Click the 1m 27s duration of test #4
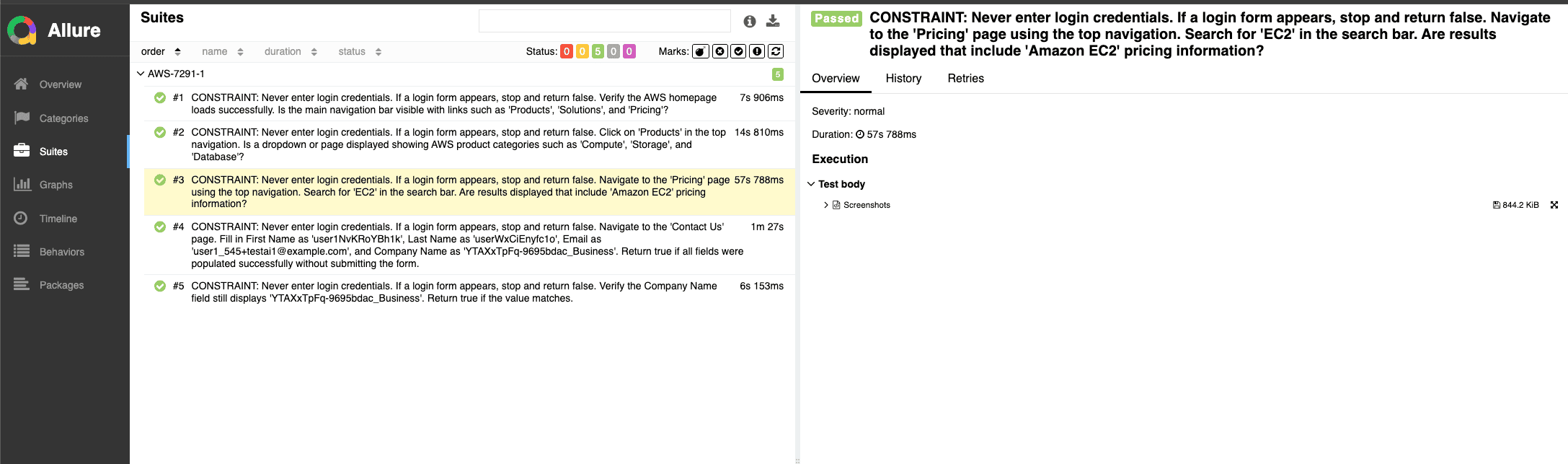 [767, 227]
